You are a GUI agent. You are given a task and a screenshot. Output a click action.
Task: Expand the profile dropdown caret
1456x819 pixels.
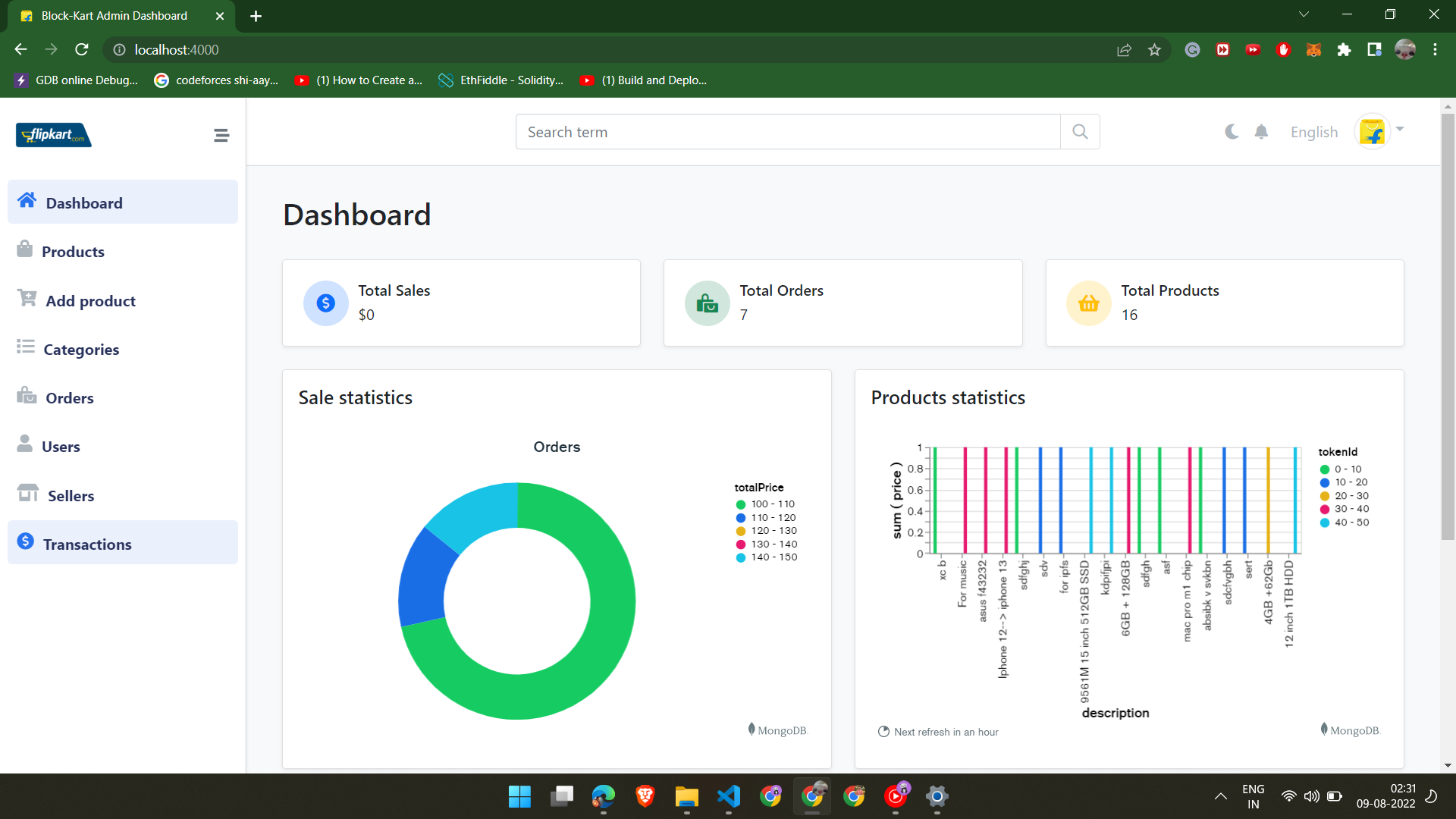coord(1400,129)
